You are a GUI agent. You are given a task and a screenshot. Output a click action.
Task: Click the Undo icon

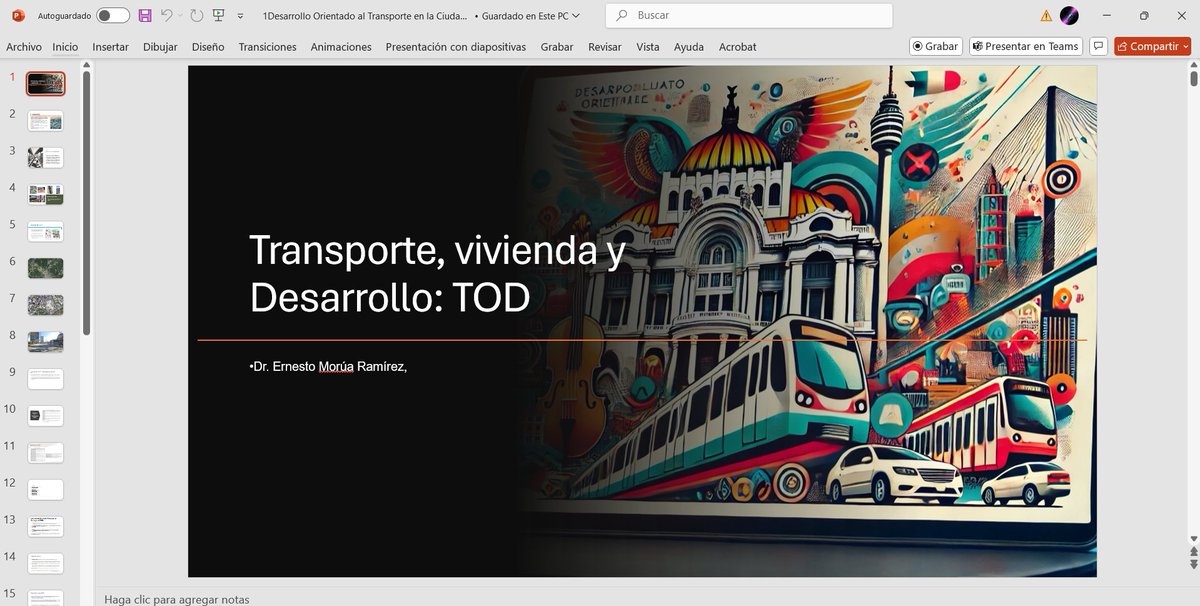[165, 15]
